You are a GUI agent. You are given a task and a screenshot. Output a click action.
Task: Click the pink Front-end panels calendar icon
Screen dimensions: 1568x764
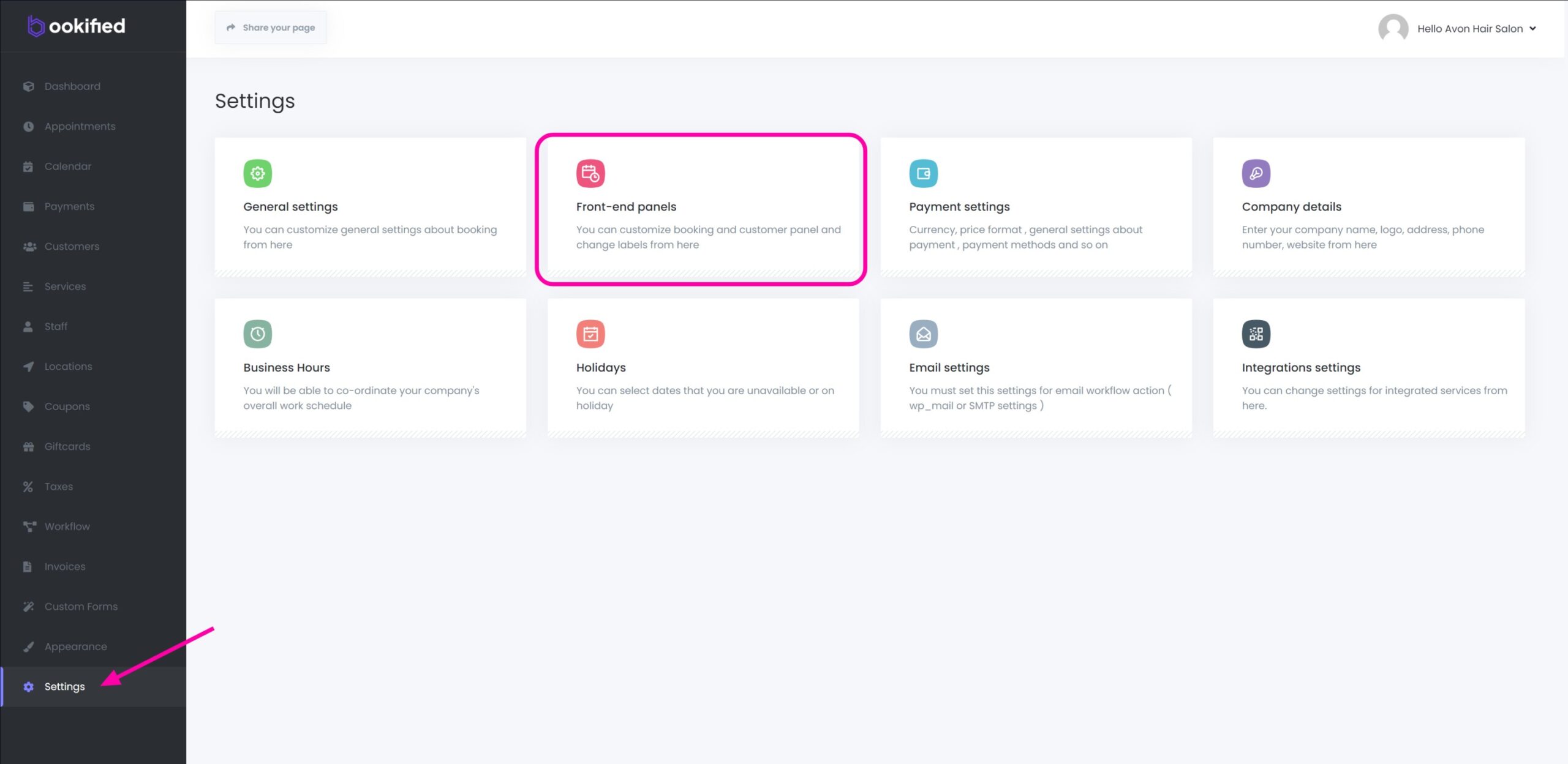tap(590, 173)
